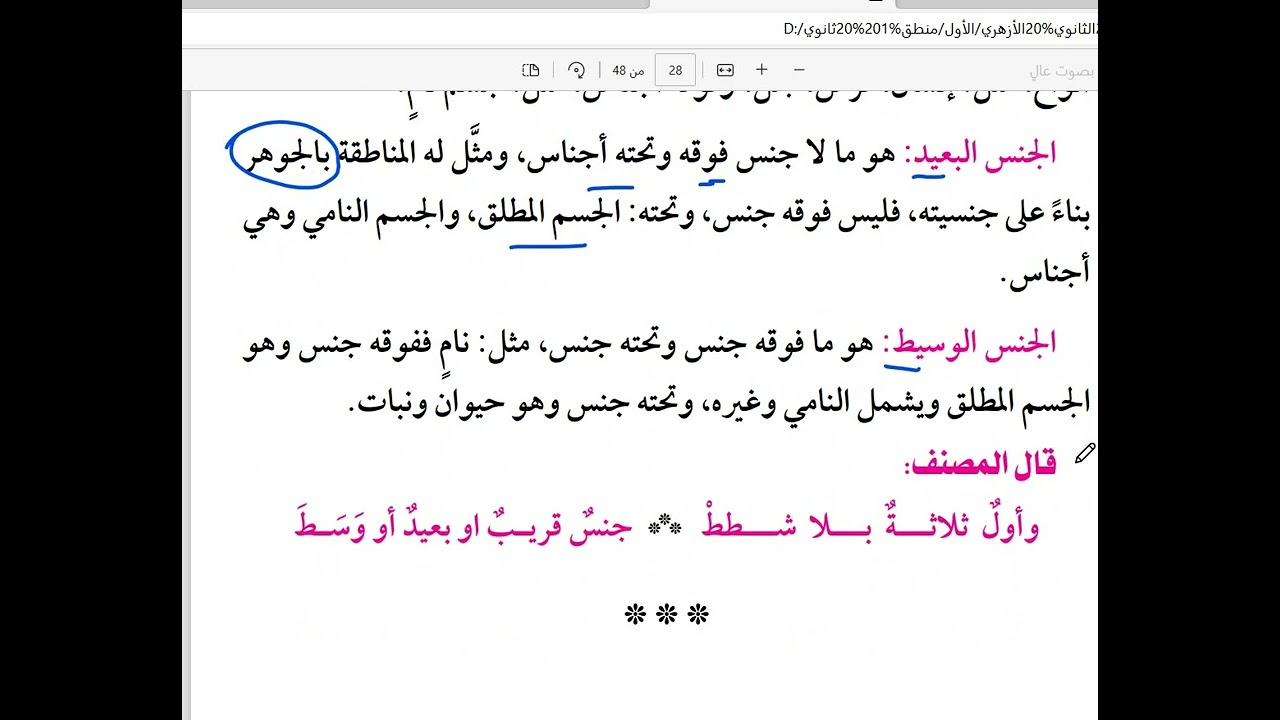The height and width of the screenshot is (720, 1280).
Task: Toggle fit to width
Action: click(725, 70)
